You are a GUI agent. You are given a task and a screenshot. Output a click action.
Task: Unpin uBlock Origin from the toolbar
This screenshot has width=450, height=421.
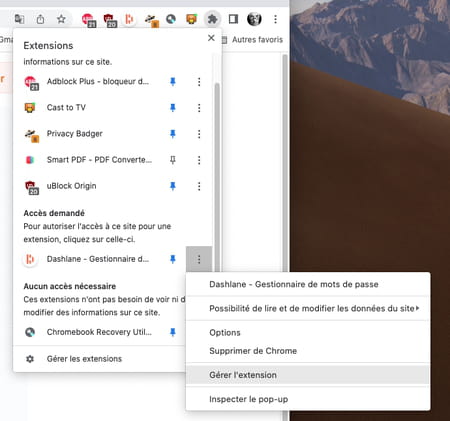click(173, 186)
